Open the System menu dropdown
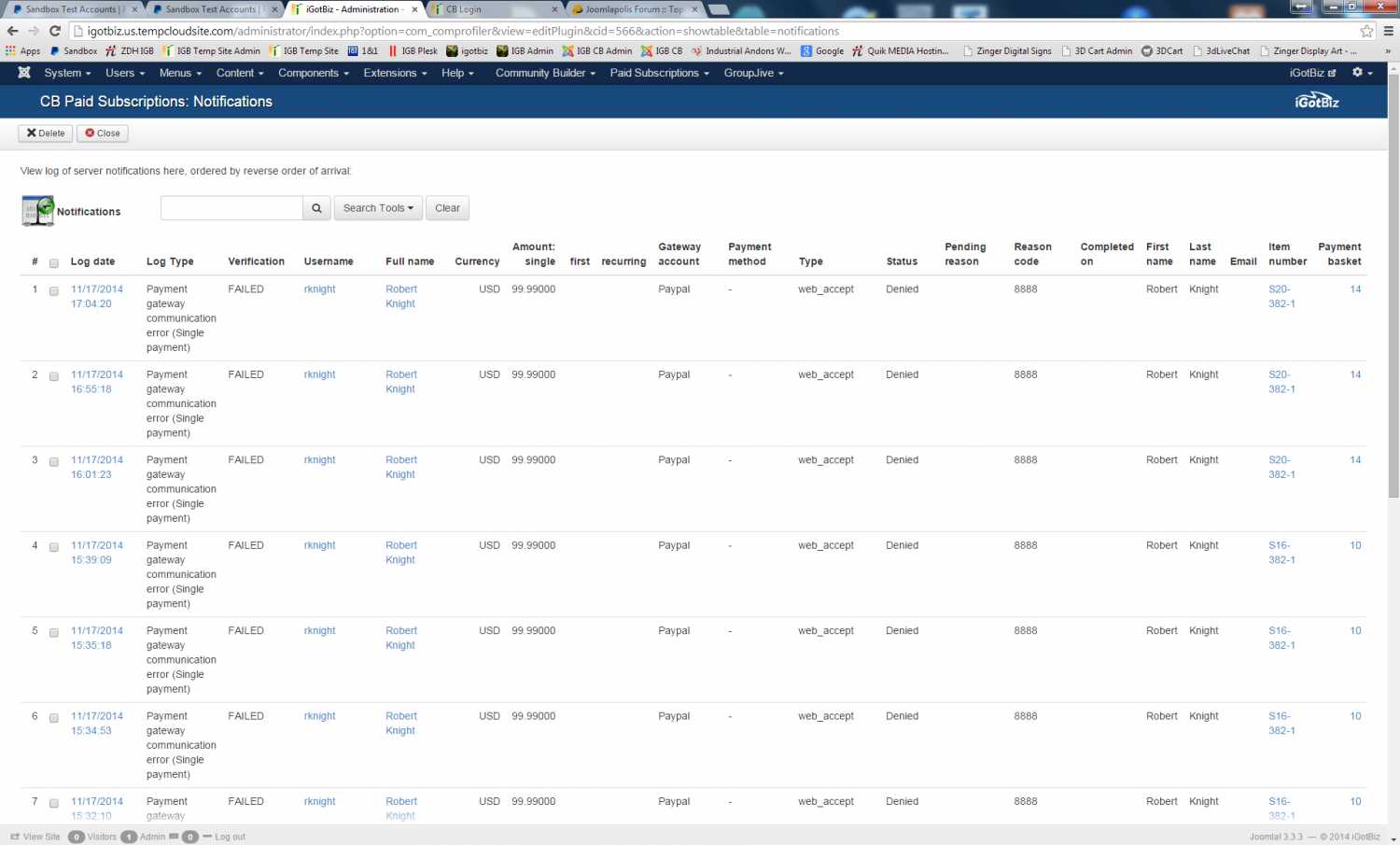1400x845 pixels. (x=67, y=73)
